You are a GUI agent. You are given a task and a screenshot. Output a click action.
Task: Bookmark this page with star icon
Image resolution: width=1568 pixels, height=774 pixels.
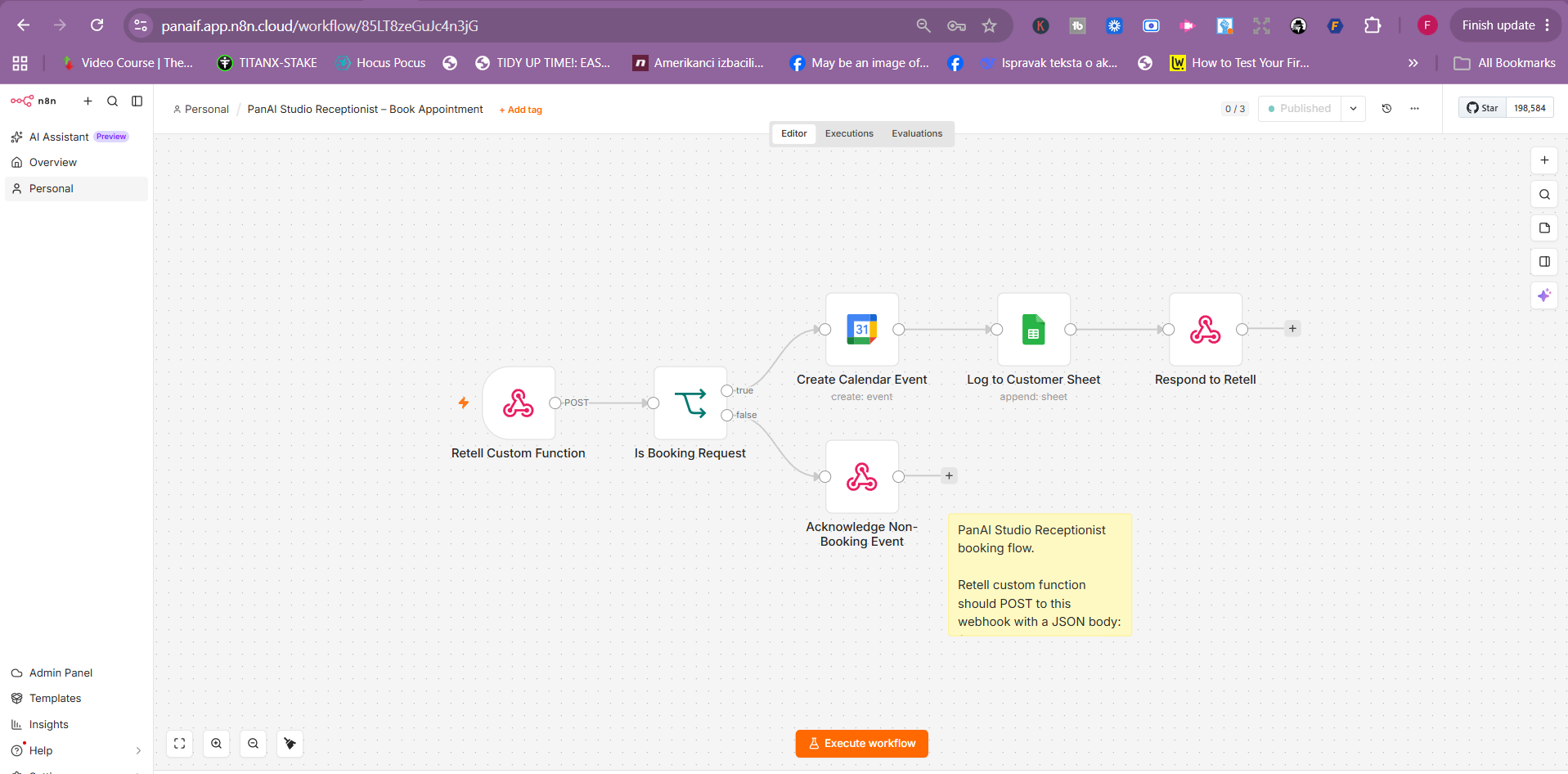tap(989, 25)
